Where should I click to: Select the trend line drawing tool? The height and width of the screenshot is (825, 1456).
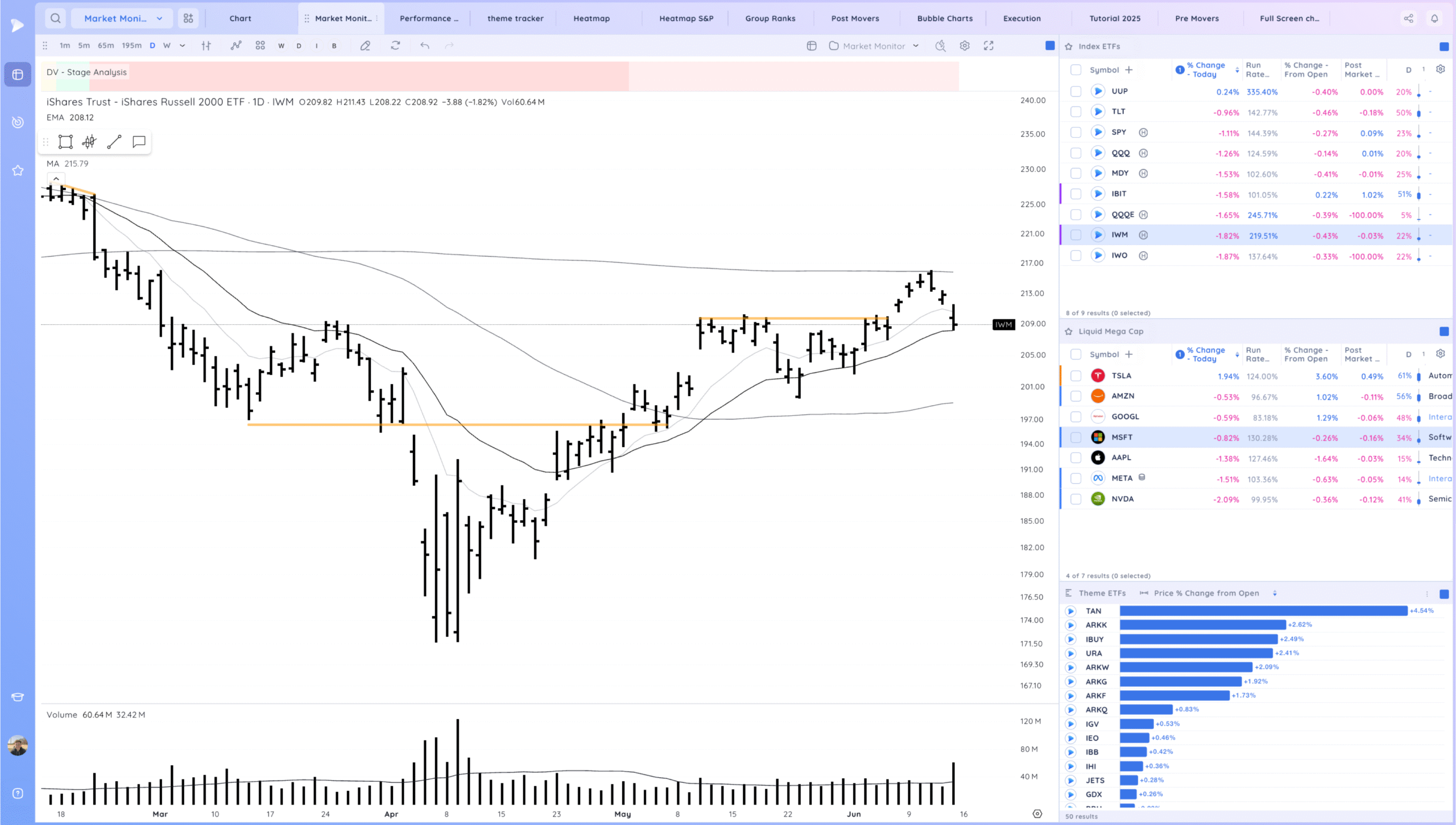114,142
